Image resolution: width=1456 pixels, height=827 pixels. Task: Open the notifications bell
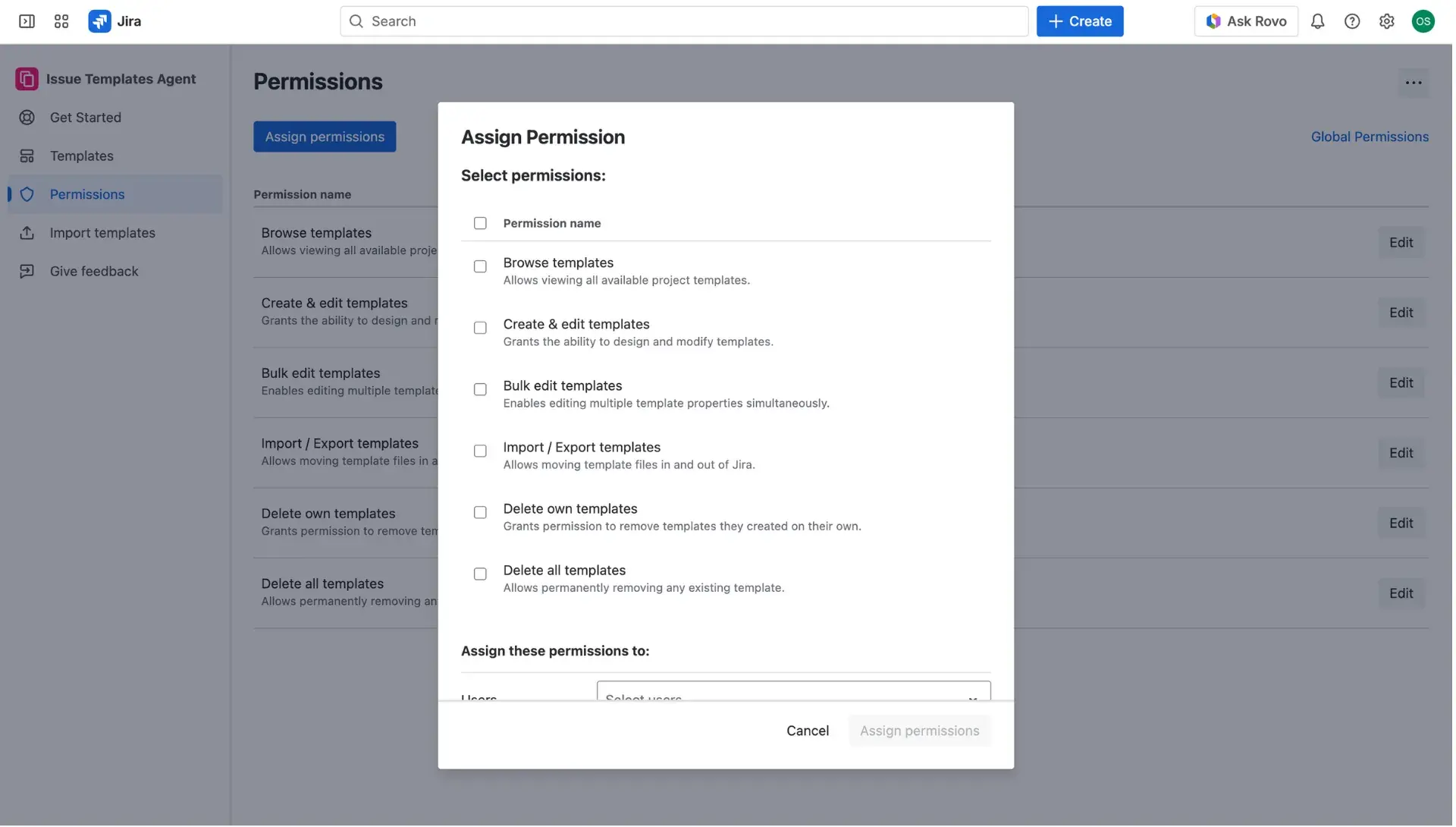coord(1317,21)
